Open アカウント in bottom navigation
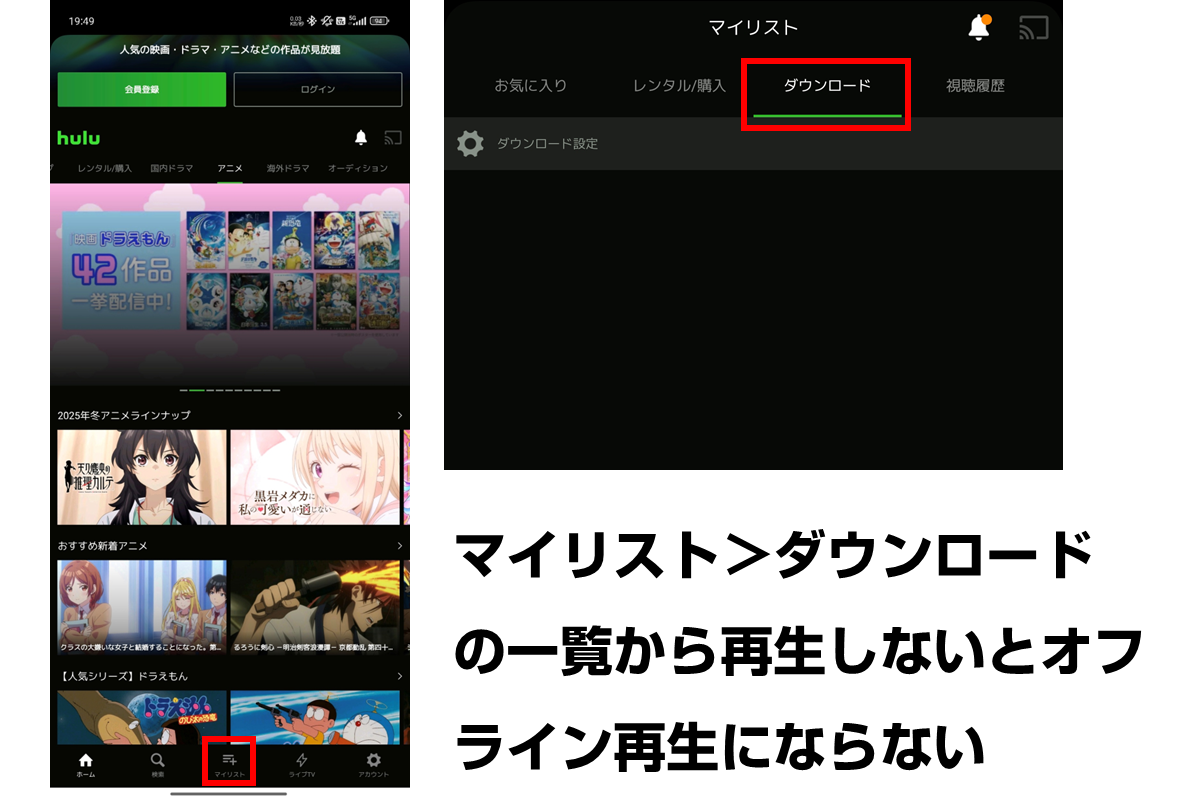The height and width of the screenshot is (800, 1200). [x=374, y=765]
